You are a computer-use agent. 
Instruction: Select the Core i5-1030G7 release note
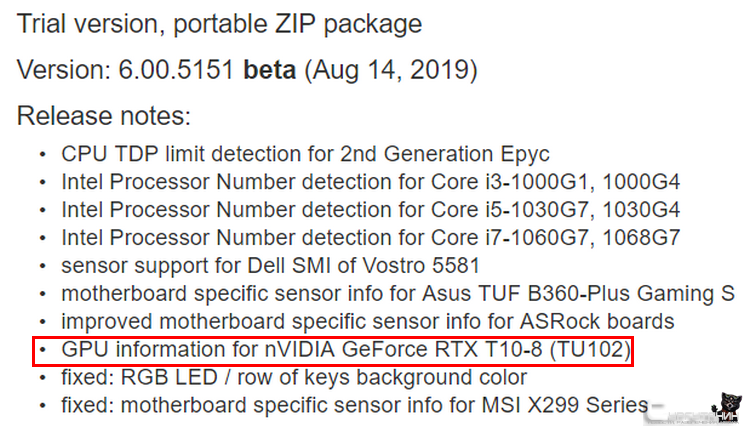pos(371,210)
